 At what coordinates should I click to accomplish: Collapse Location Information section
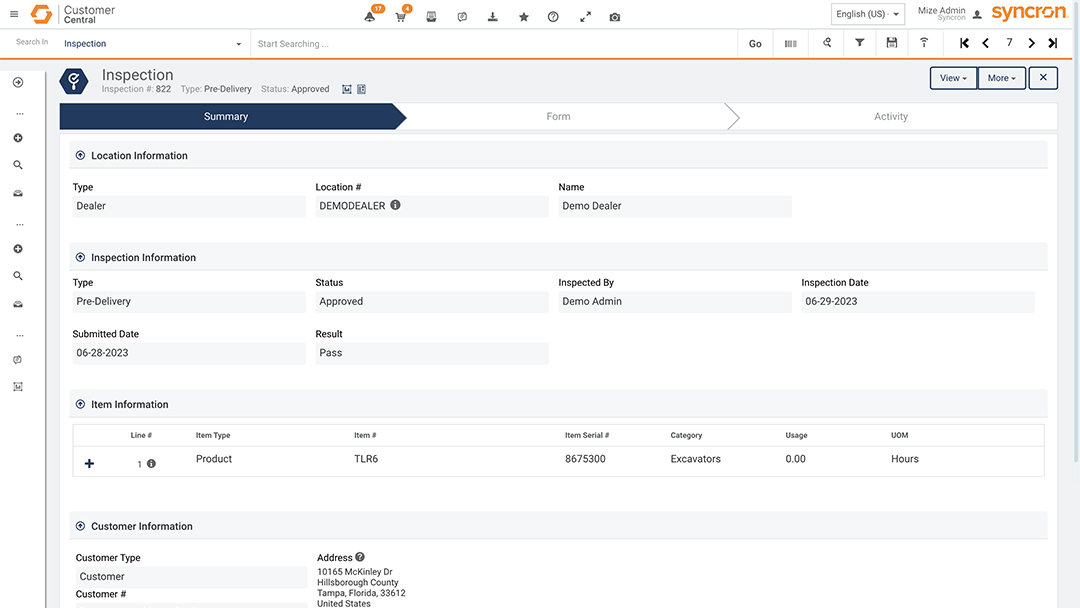click(x=80, y=156)
